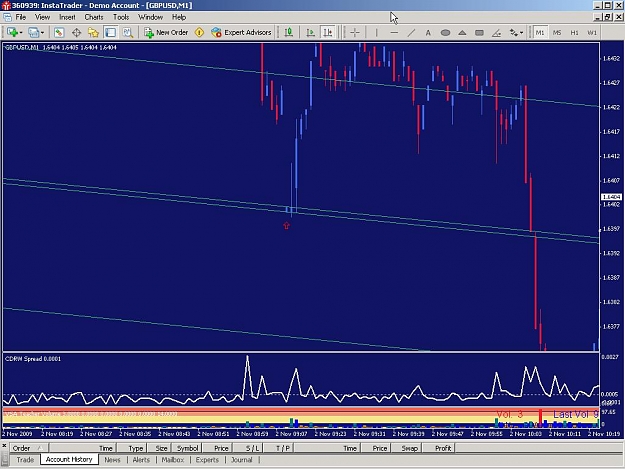This screenshot has width=625, height=469.
Task: Expand the Profiles dropdown arrow
Action: pyautogui.click(x=42, y=33)
